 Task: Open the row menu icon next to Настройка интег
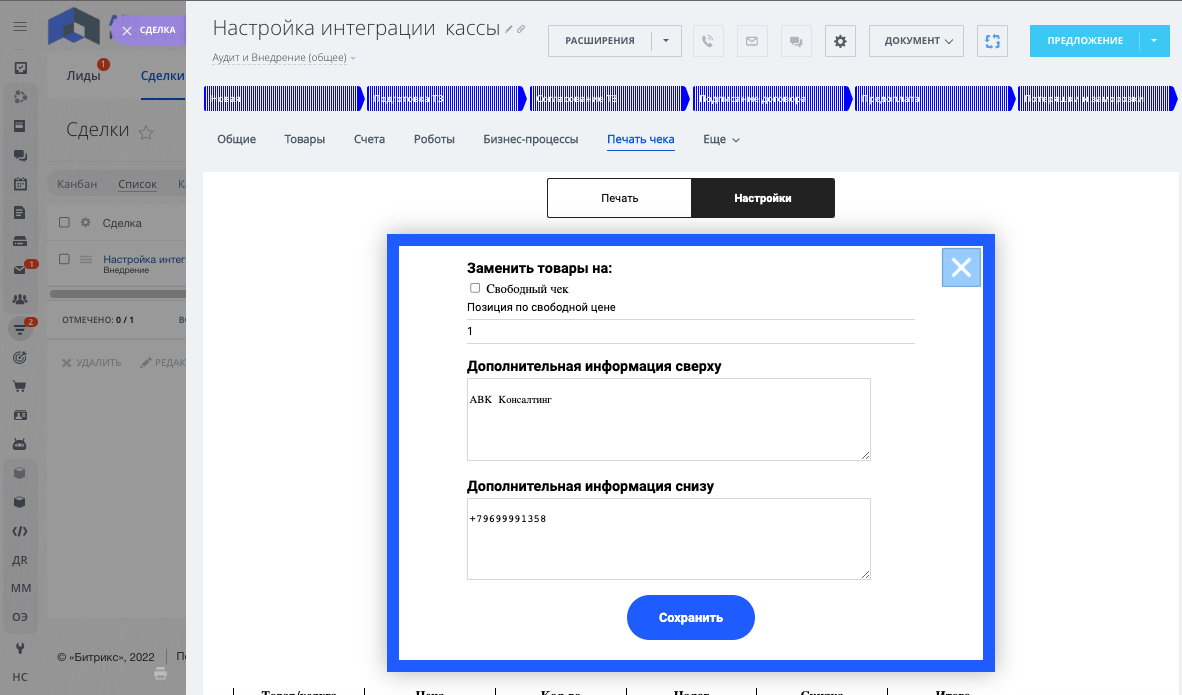coord(86,259)
